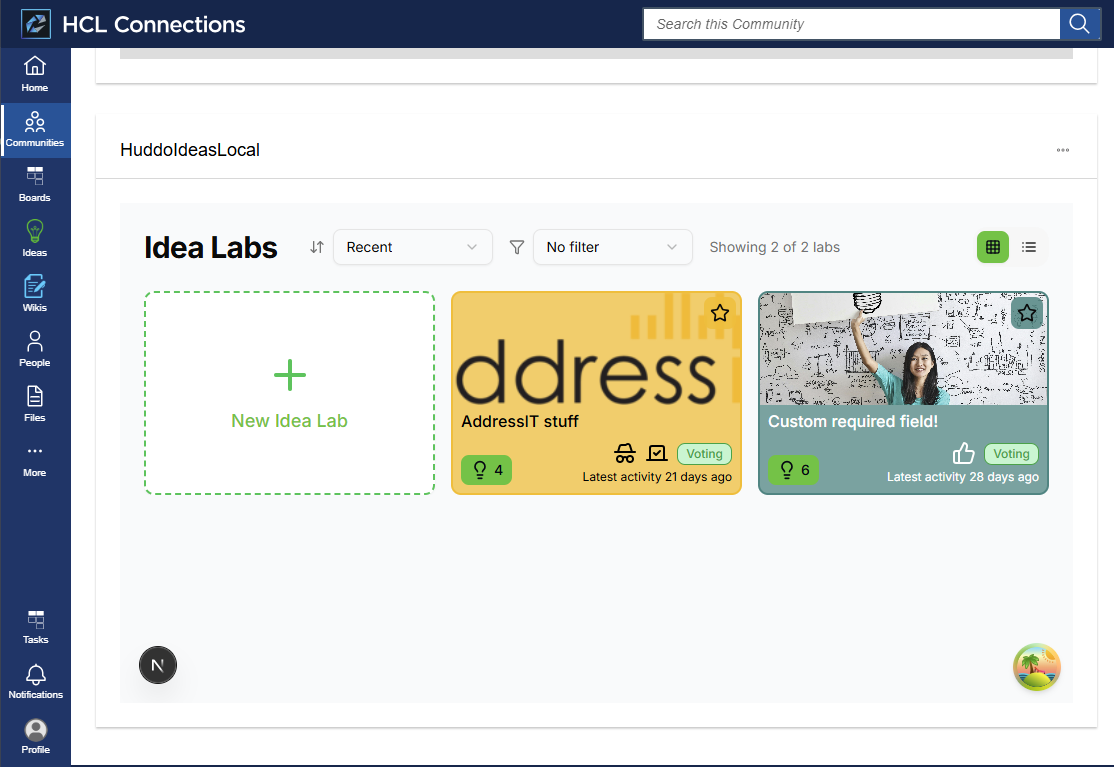
Task: Click the filter funnel icon
Action: pyautogui.click(x=517, y=247)
